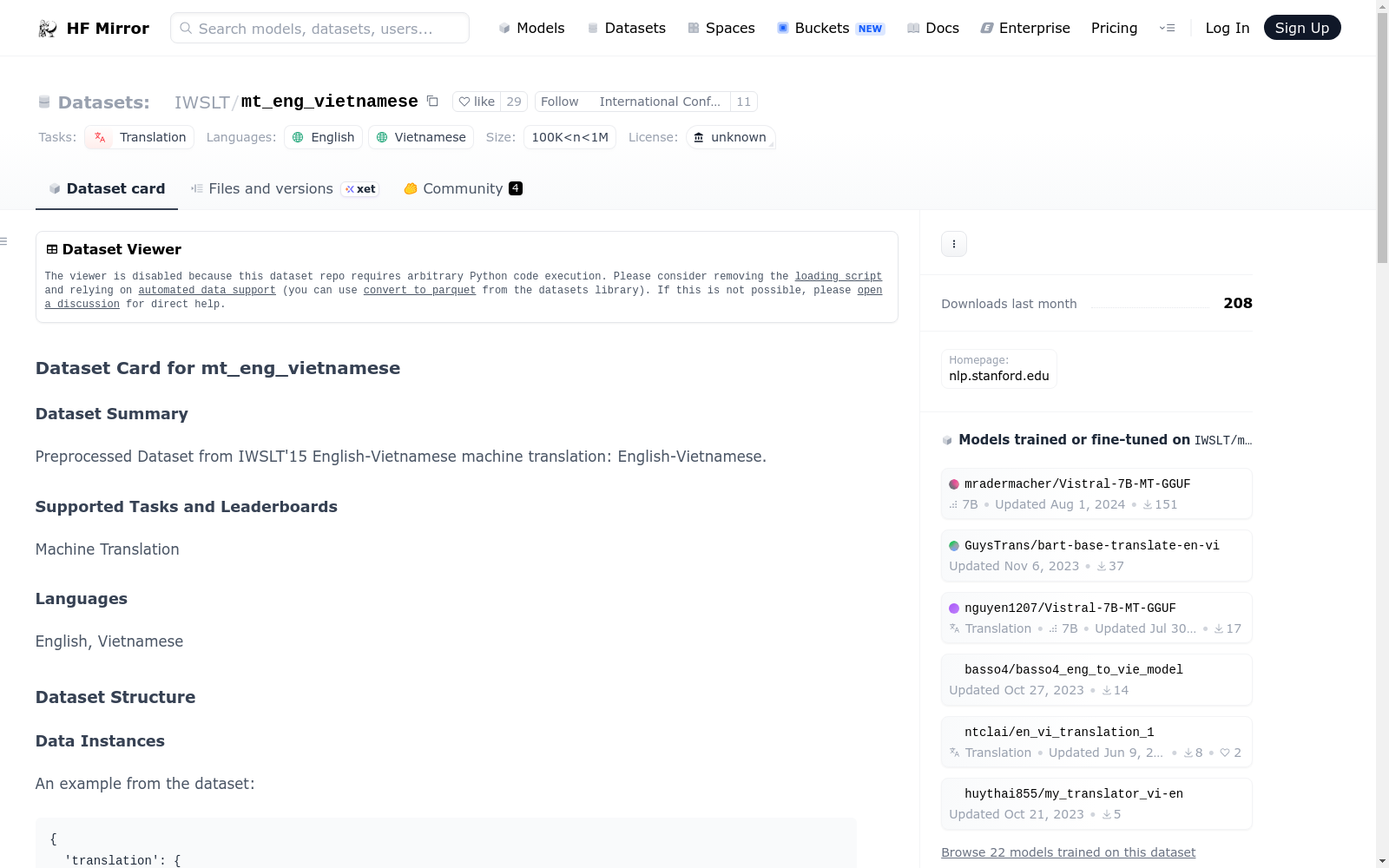
Task: Open nguyen1207/Vistral-7B-MT-GGUF model
Action: tap(1096, 618)
